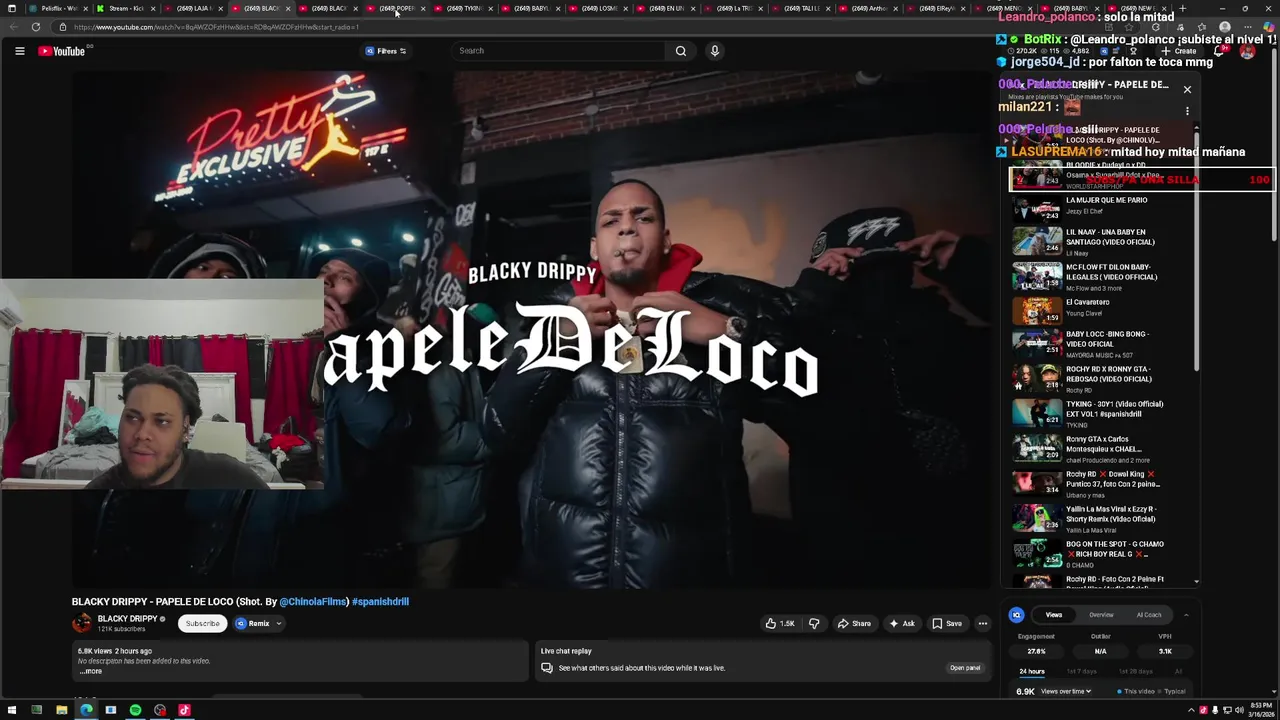Show hidden system tray icons

pos(1192,710)
